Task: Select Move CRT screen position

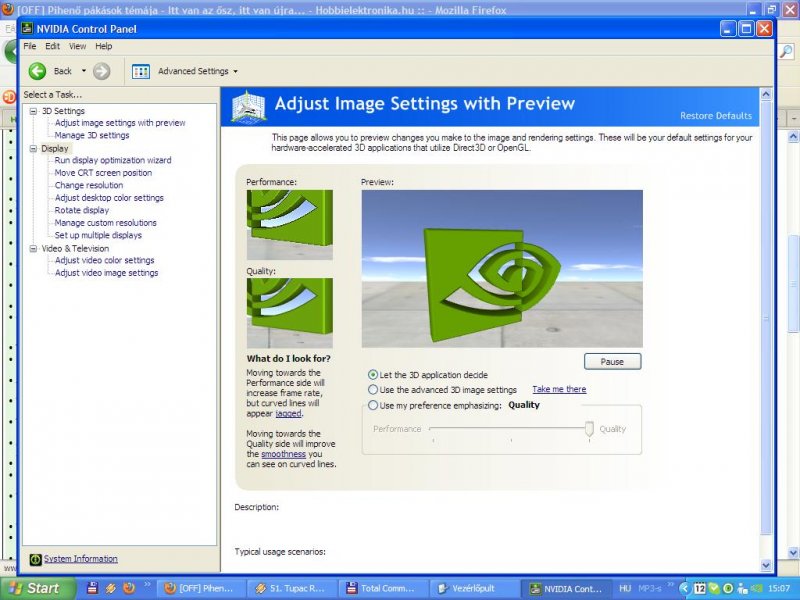Action: (x=103, y=173)
